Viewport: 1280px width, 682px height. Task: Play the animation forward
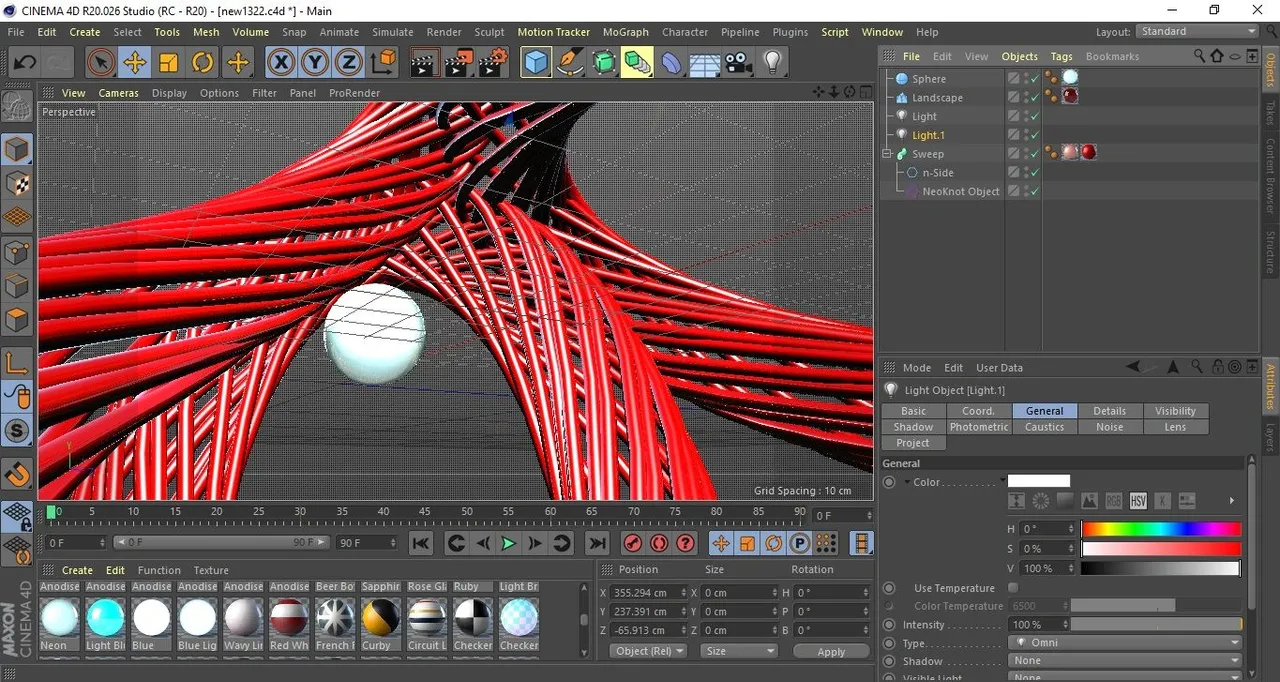[508, 543]
